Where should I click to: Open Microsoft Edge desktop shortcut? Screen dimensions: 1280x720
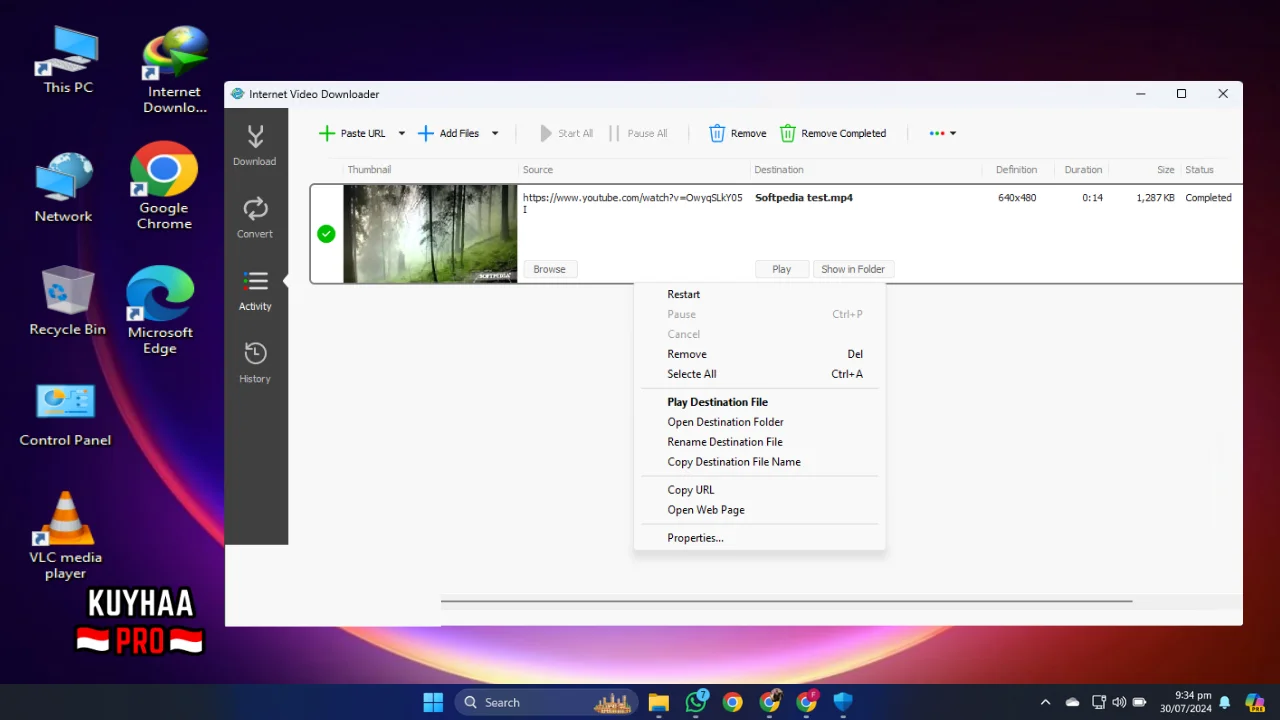[160, 310]
